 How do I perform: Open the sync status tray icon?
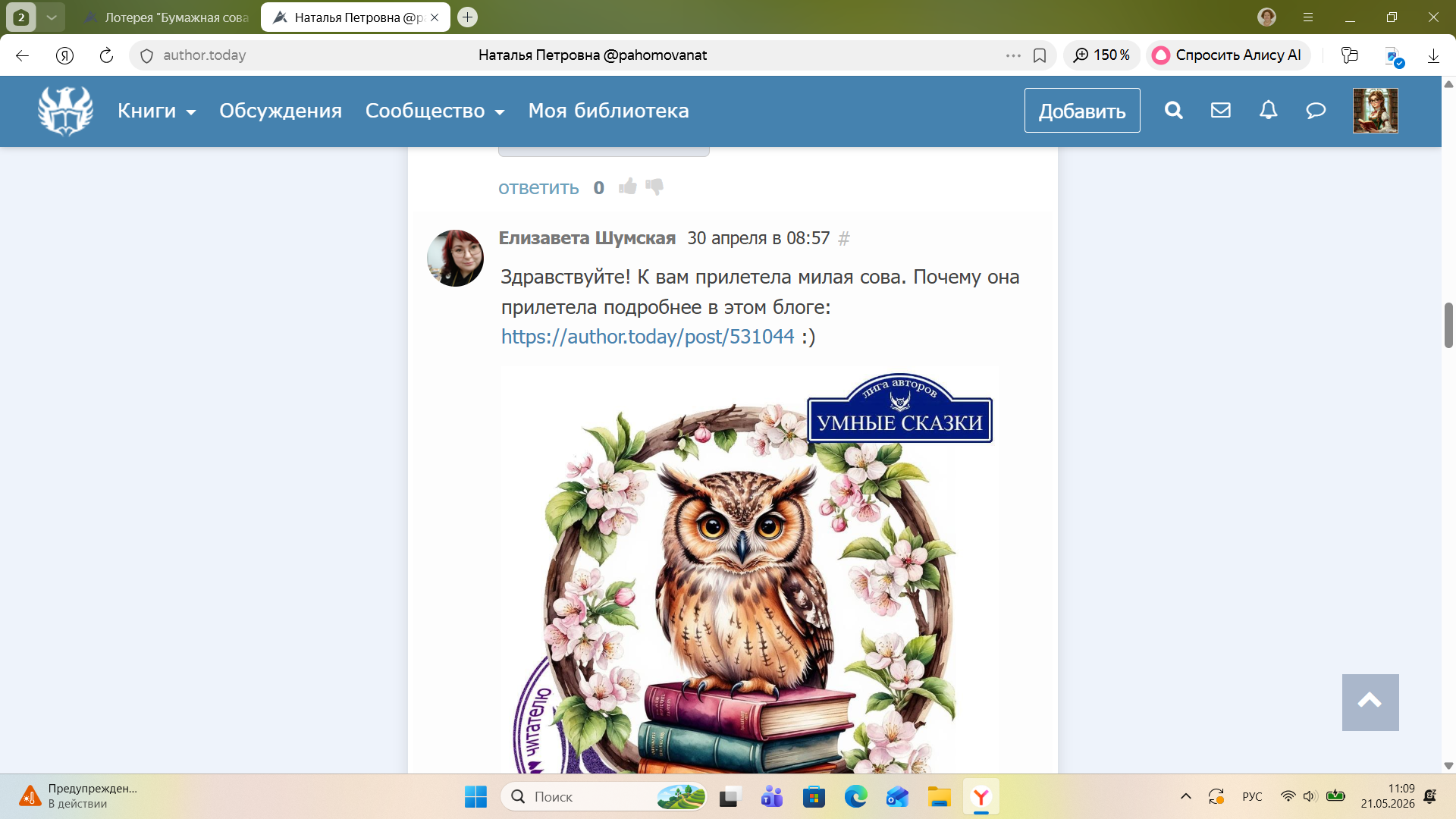(x=1216, y=797)
